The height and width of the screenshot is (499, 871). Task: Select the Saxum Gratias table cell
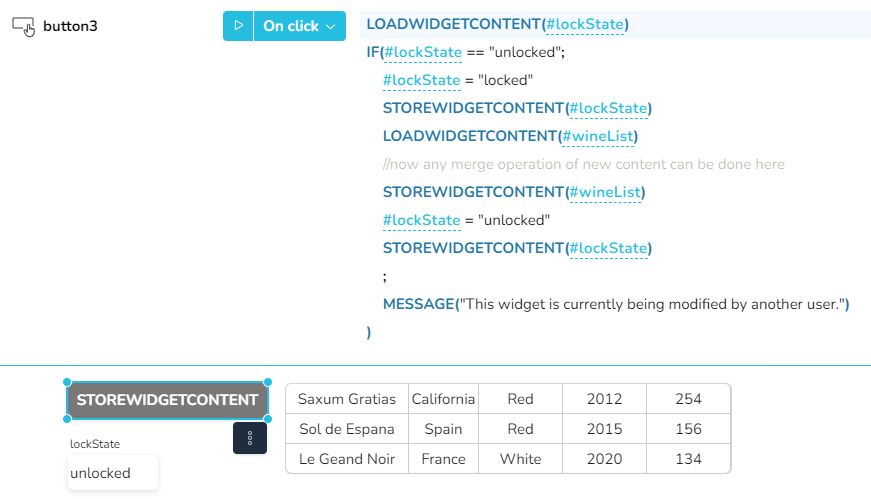click(347, 399)
